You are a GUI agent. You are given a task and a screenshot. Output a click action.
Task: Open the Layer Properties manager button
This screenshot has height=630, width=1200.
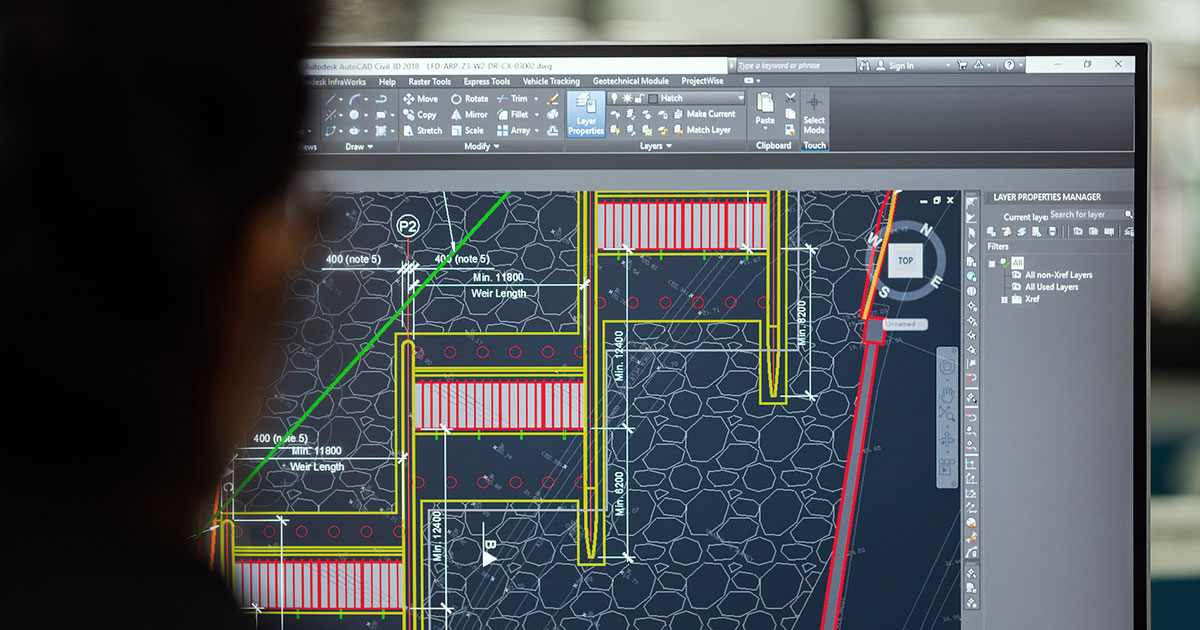[586, 115]
